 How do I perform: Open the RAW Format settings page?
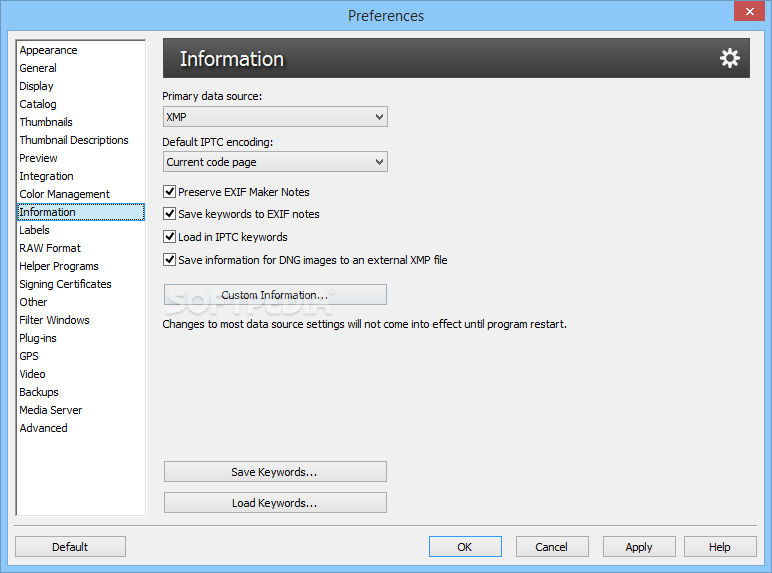50,248
